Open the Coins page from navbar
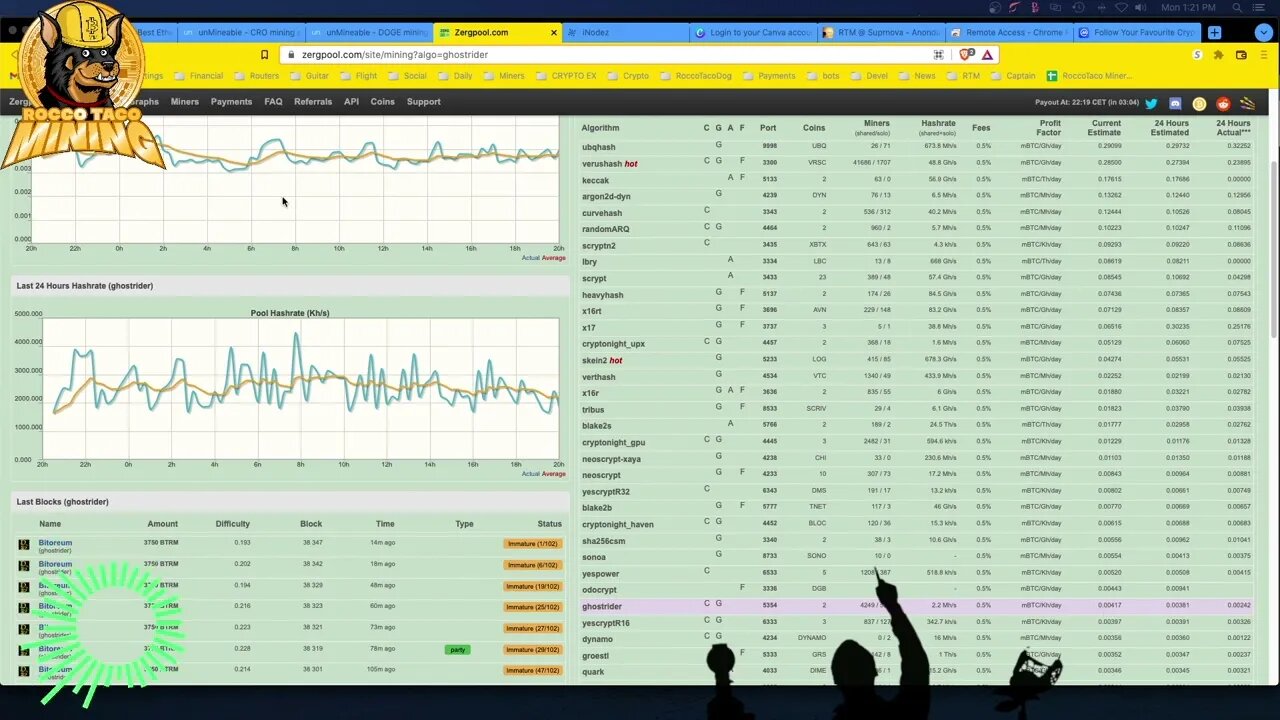Viewport: 1280px width, 720px height. tap(383, 102)
